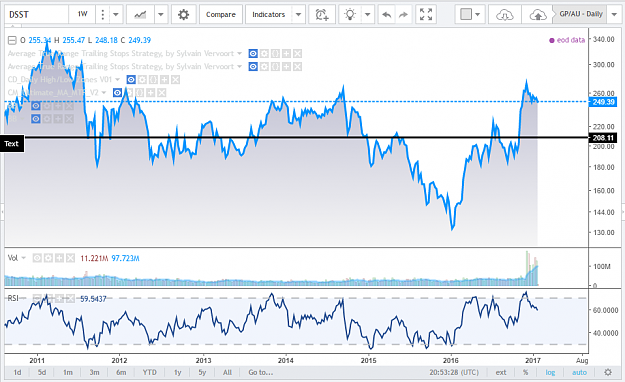This screenshot has width=625, height=382.
Task: Remove the Vol indicator
Action: [70, 258]
